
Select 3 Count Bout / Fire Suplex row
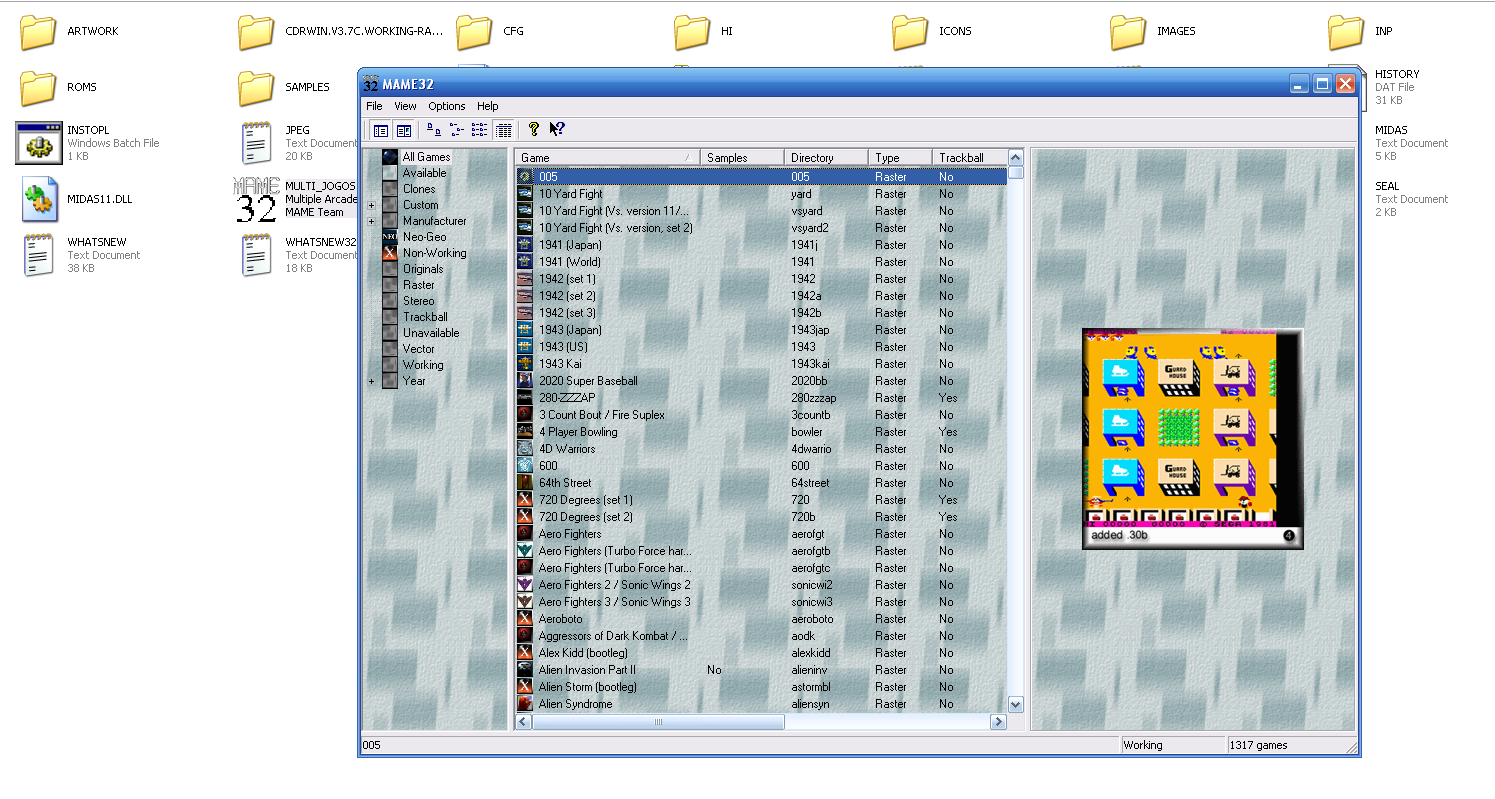[761, 415]
